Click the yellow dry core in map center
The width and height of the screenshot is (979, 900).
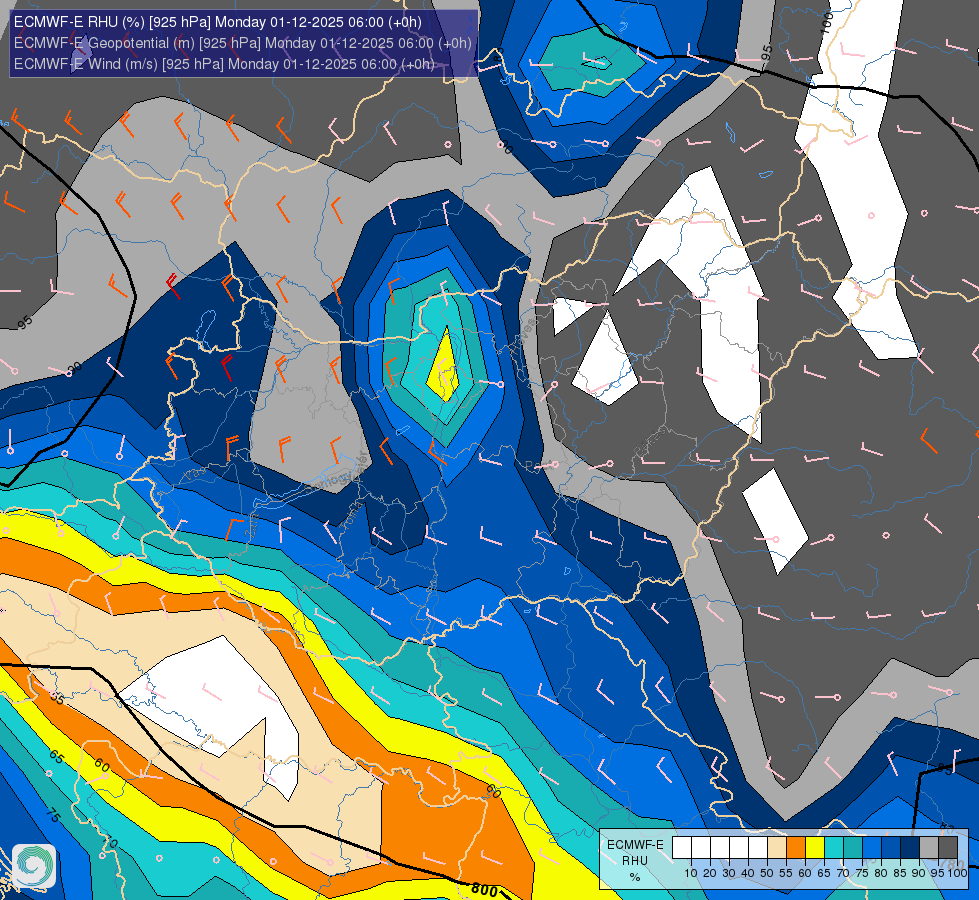pos(445,367)
